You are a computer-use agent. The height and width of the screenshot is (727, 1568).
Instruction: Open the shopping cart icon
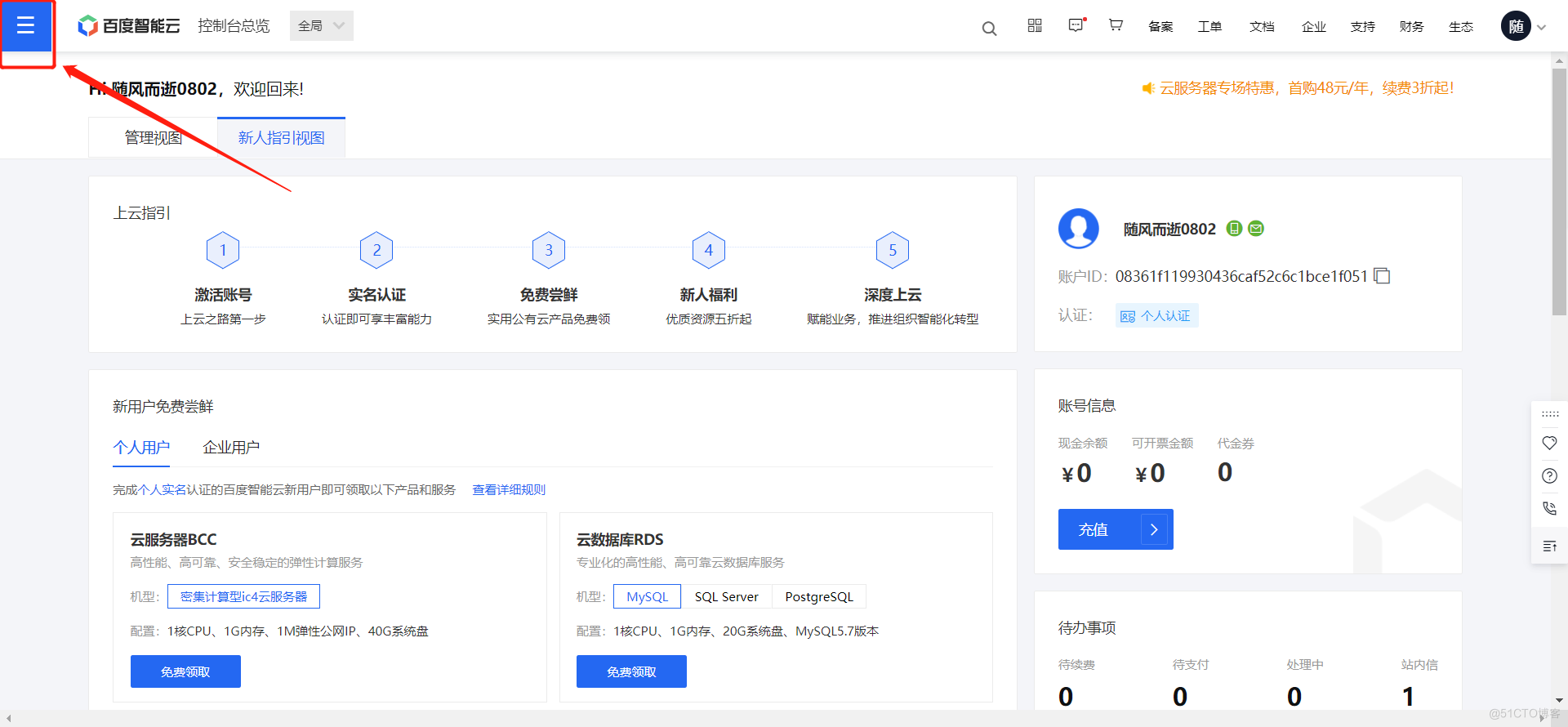tap(1116, 25)
